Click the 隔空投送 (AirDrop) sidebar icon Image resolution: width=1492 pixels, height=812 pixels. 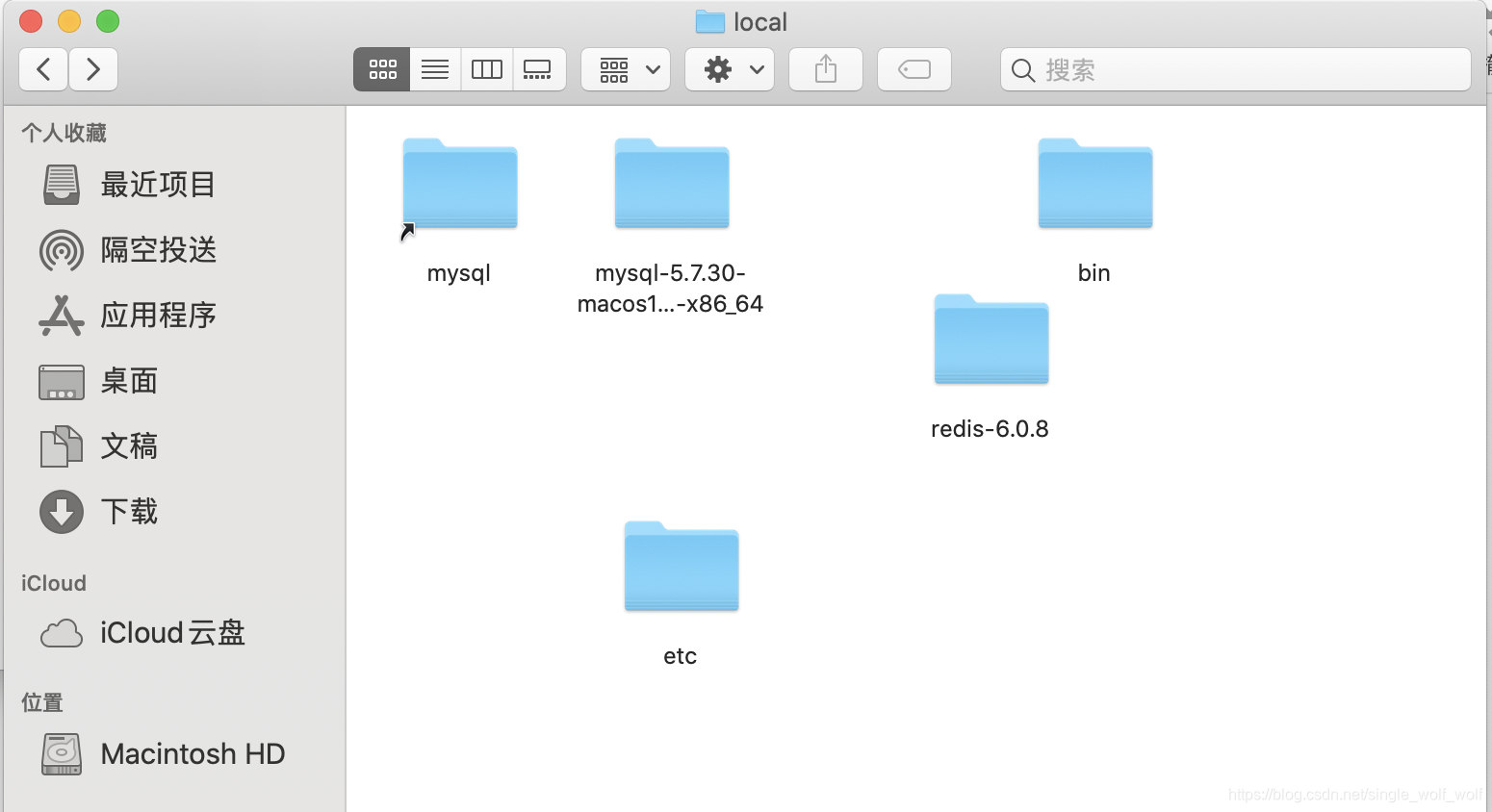point(62,250)
